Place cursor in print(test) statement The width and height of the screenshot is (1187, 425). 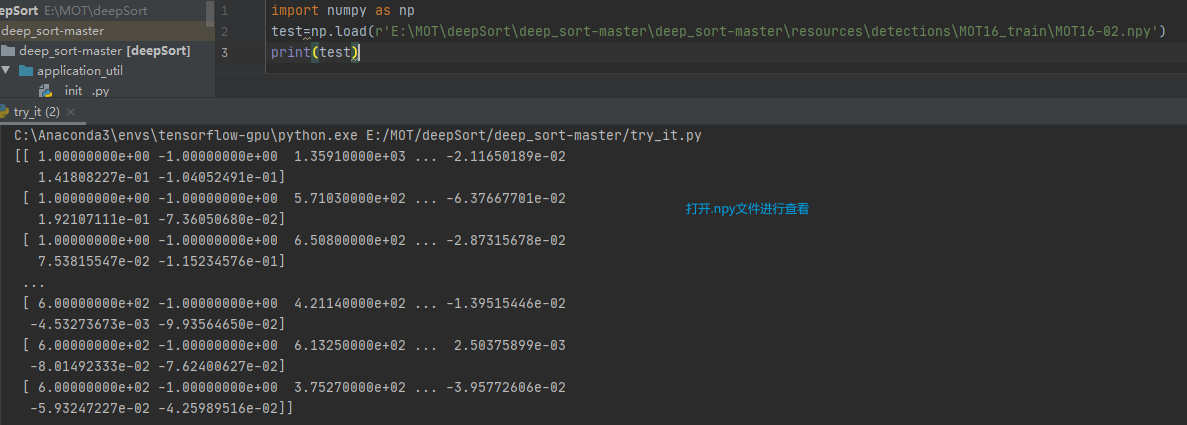click(316, 52)
